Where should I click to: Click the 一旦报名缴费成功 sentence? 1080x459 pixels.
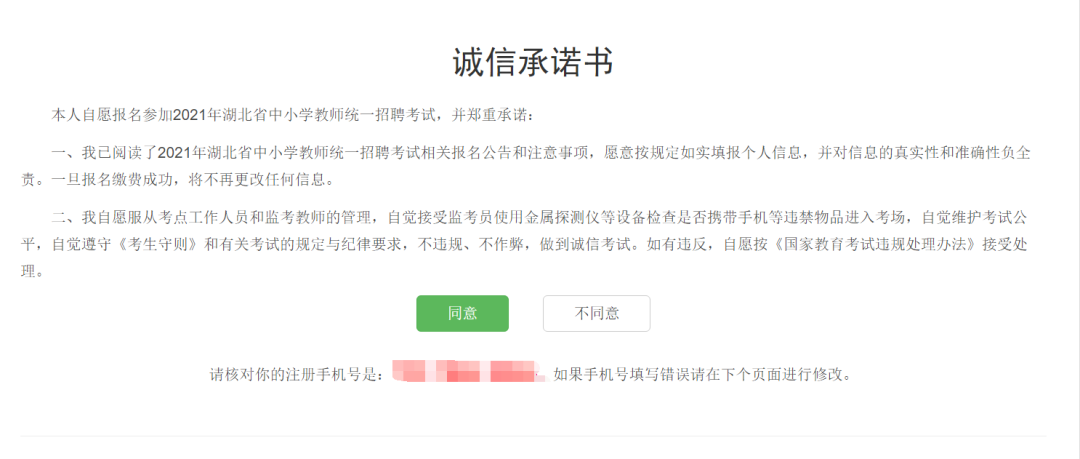coord(115,181)
